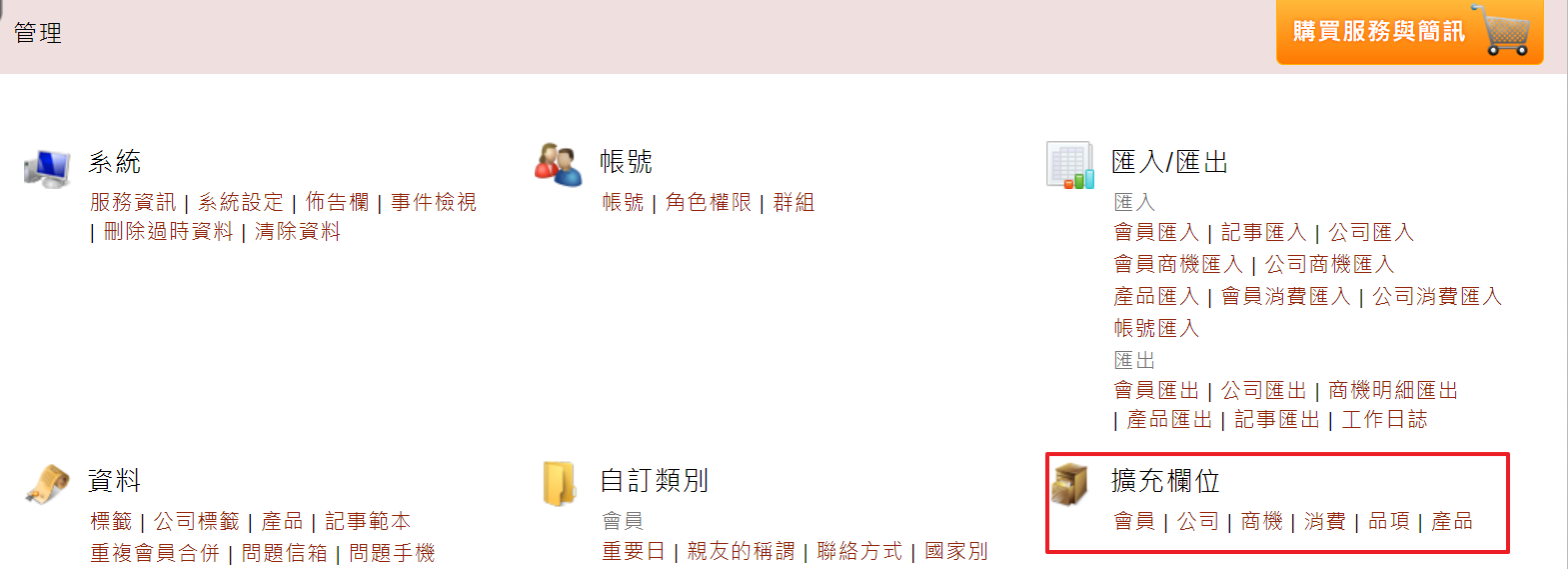Open 記事範本 under 資料

pos(368,522)
